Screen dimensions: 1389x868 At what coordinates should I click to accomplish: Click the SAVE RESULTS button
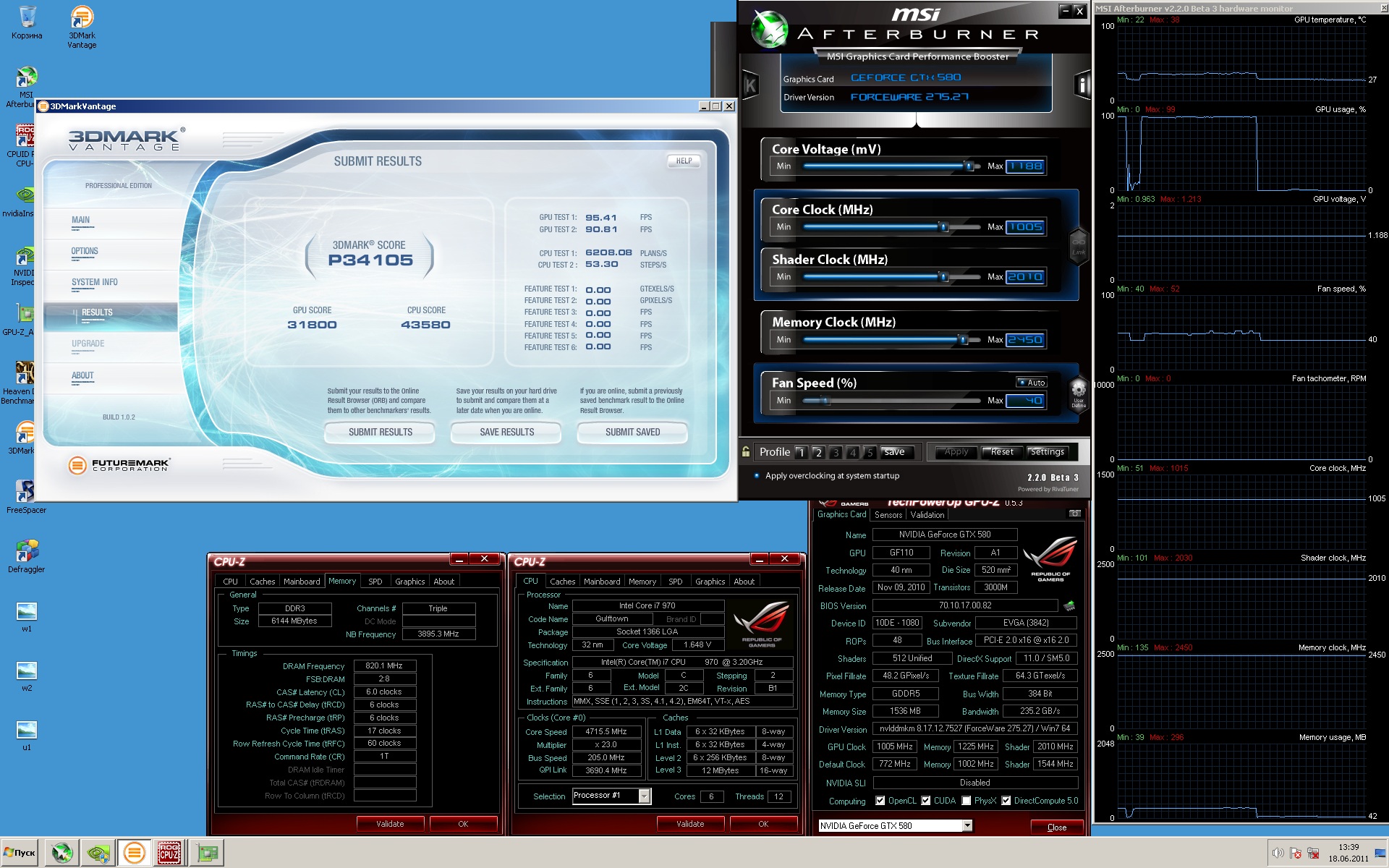click(506, 432)
